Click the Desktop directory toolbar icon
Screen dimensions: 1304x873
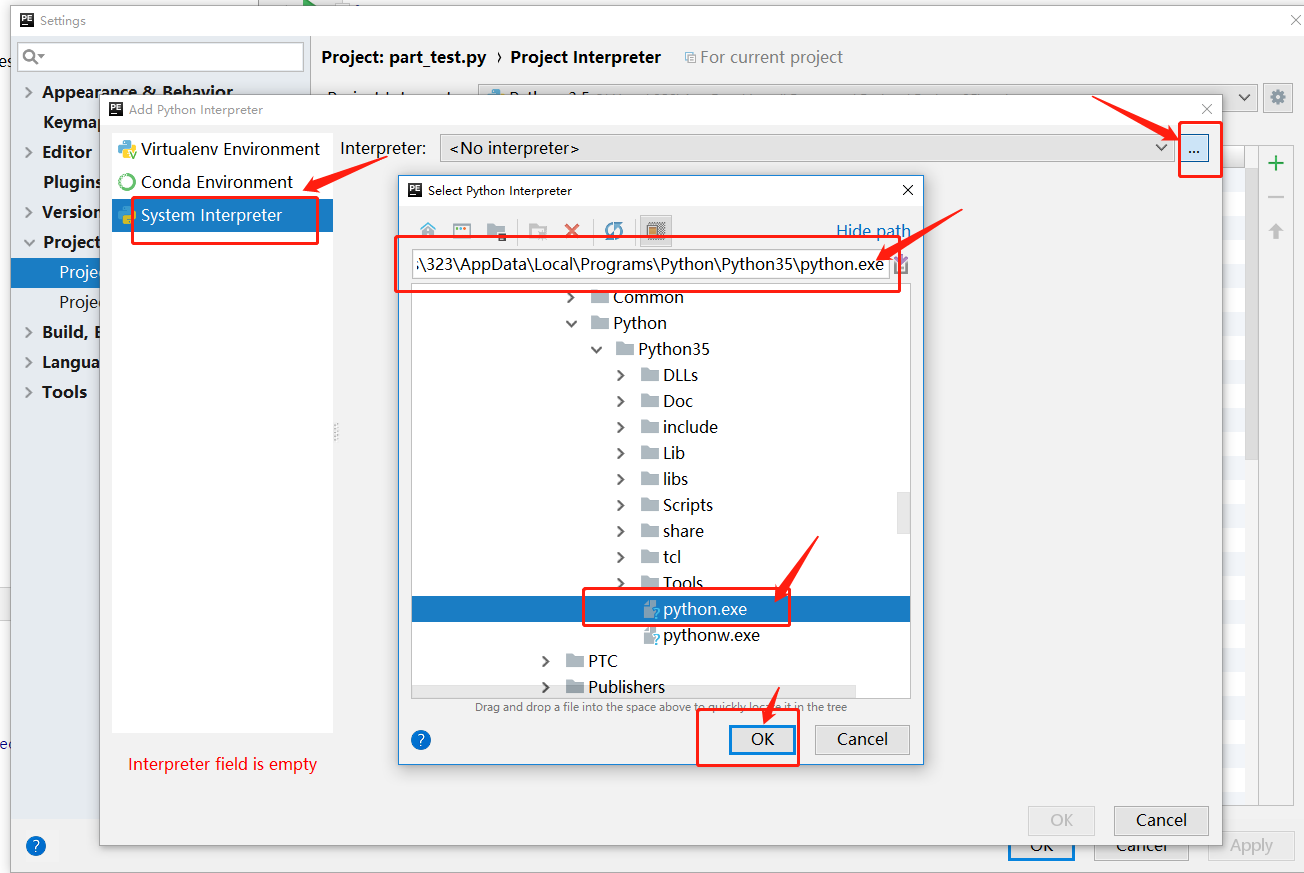point(462,231)
